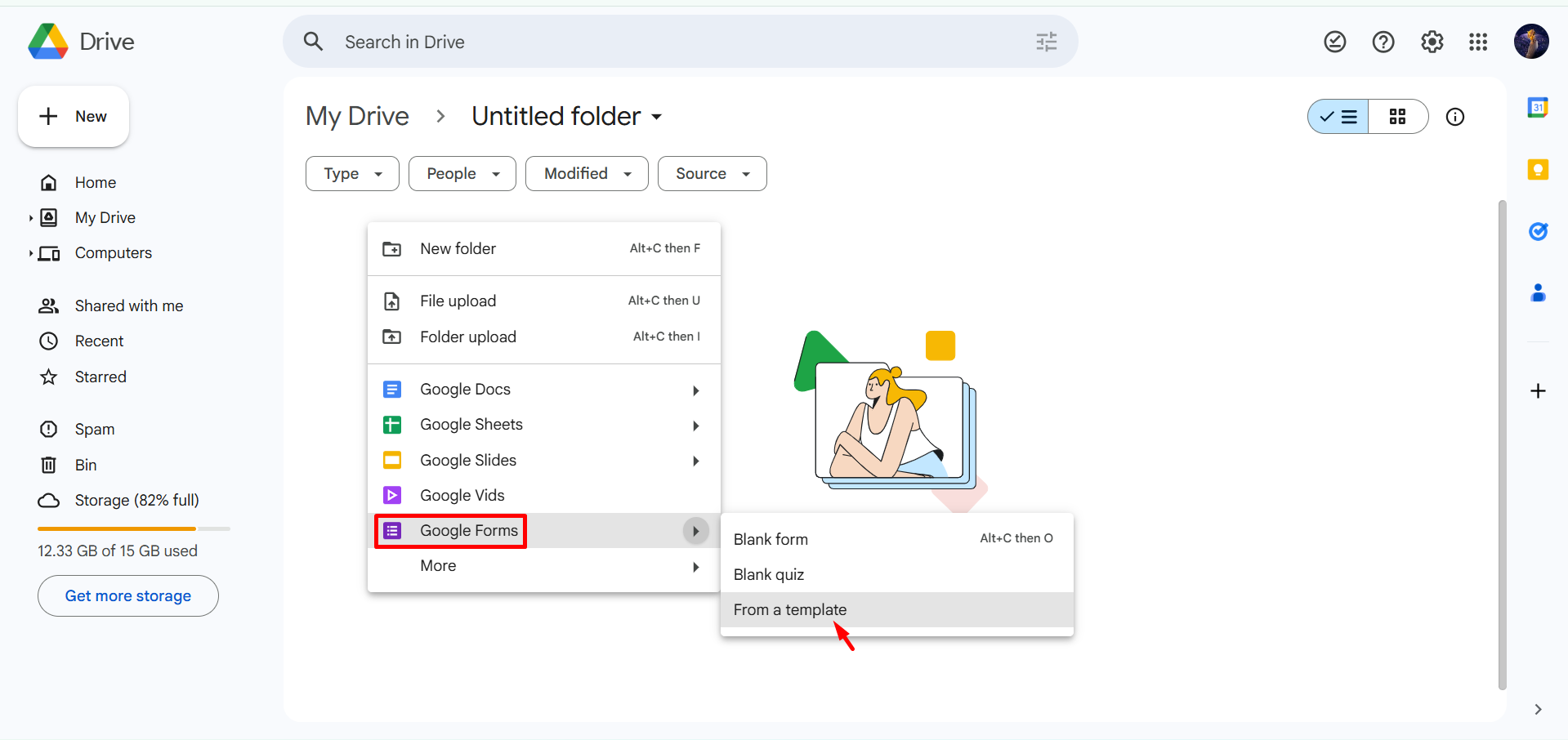The height and width of the screenshot is (740, 1568).
Task: Open Recent in the sidebar
Action: (100, 341)
